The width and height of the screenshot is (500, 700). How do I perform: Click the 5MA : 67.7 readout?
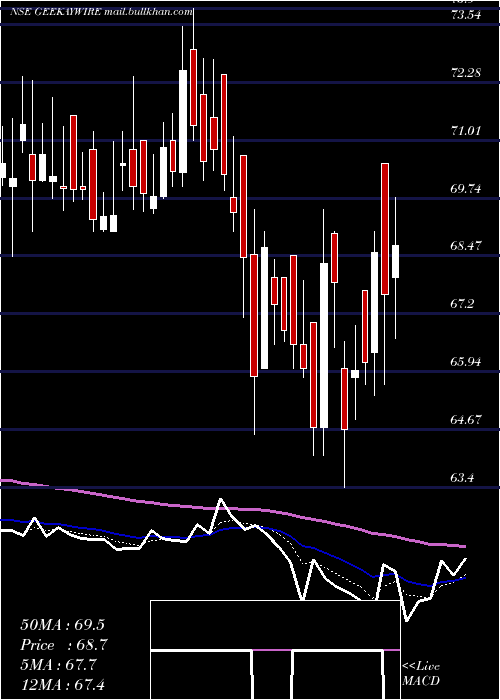click(58, 664)
